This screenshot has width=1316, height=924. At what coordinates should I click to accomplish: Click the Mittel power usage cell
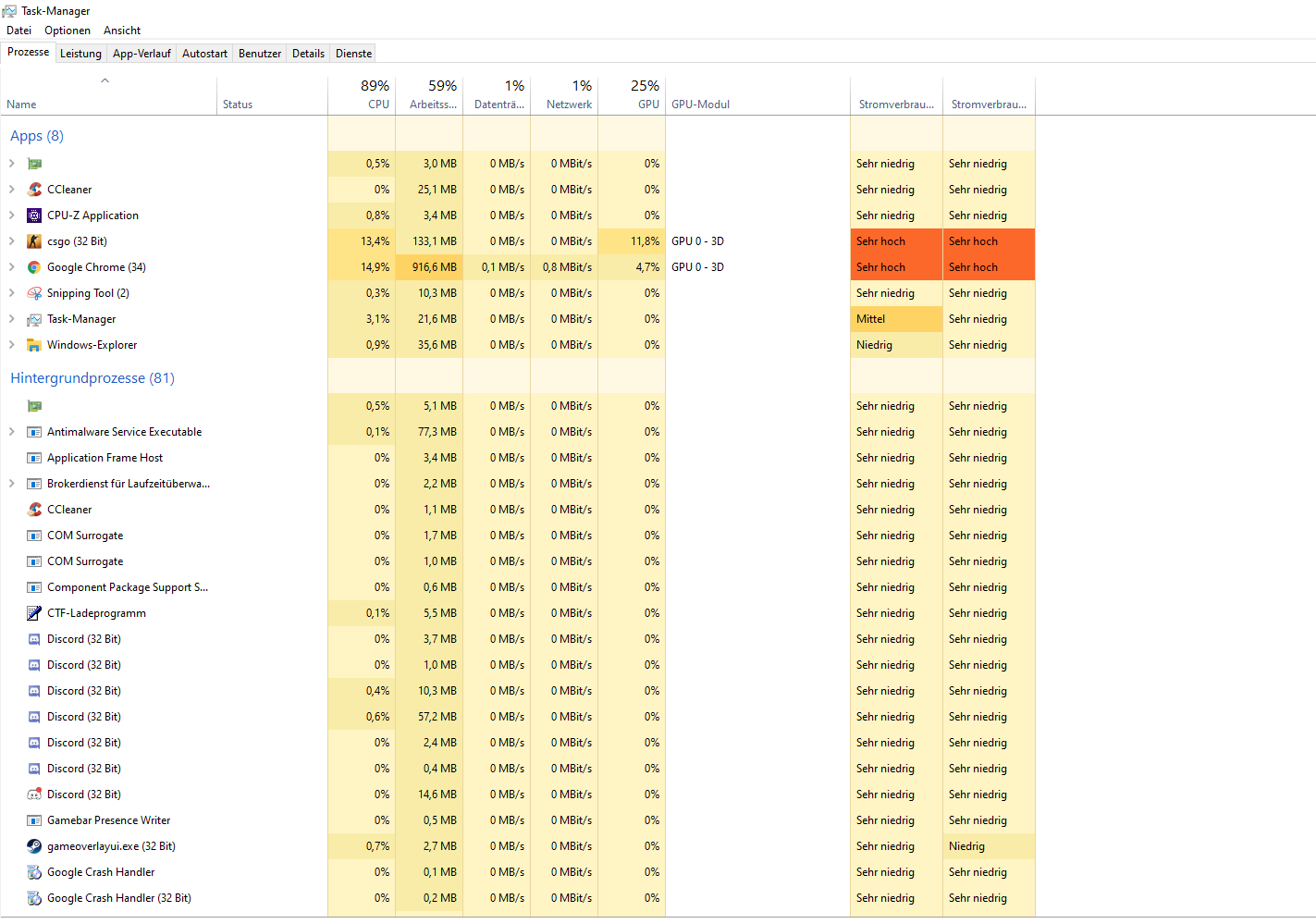point(896,319)
